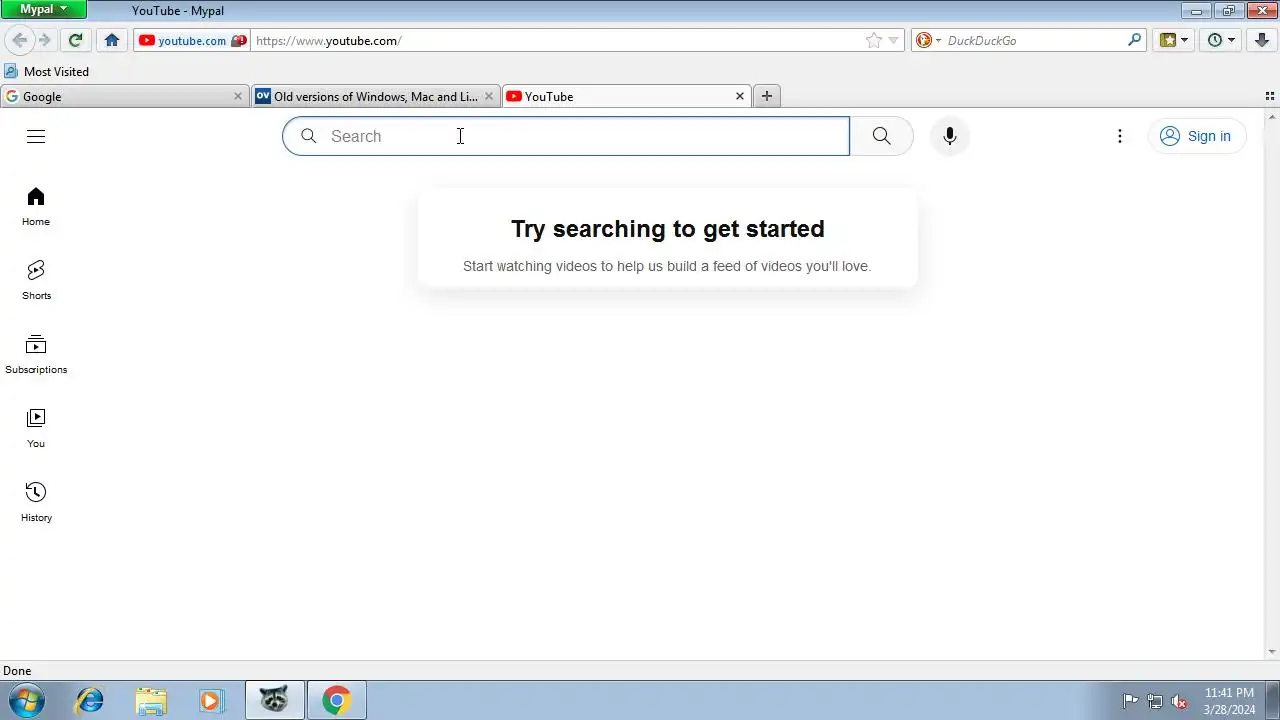Click Mypal raccoon taskbar icon
Viewport: 1280px width, 720px height.
point(274,700)
